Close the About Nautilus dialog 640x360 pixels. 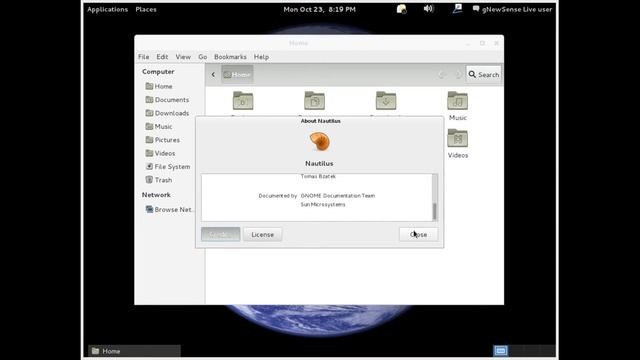418,235
